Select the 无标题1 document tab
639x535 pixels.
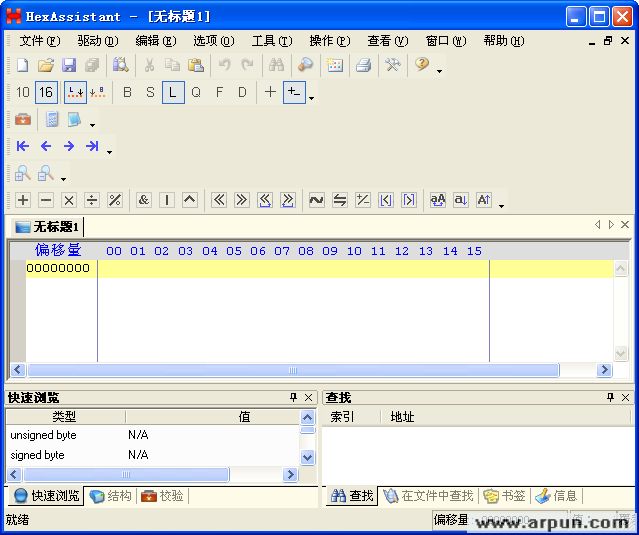pos(47,227)
